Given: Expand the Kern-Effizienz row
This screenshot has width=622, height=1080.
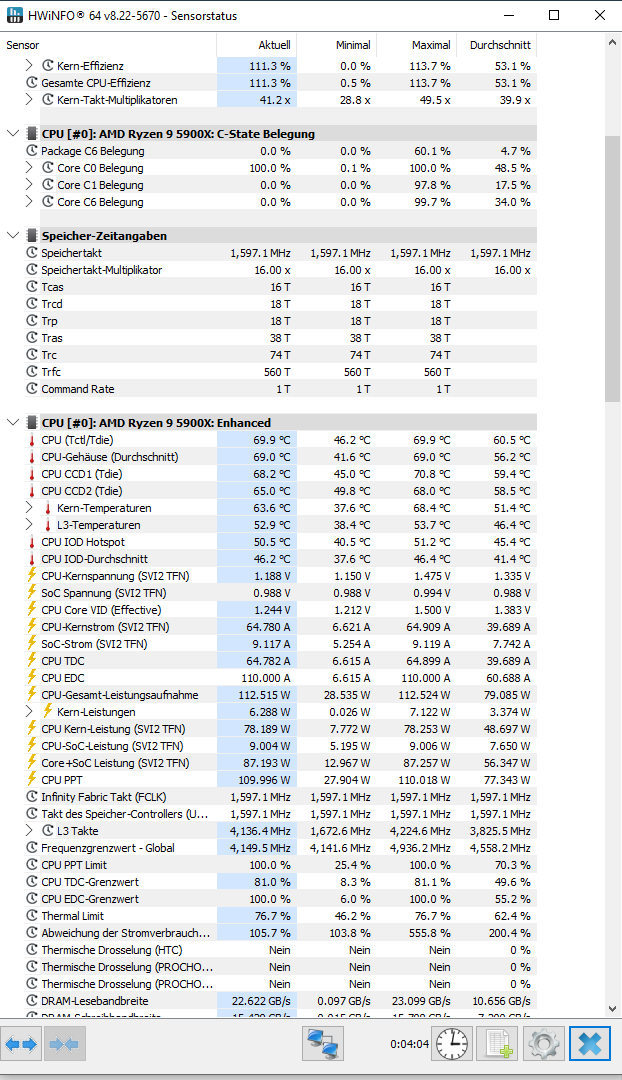Looking at the screenshot, I should click(x=29, y=65).
